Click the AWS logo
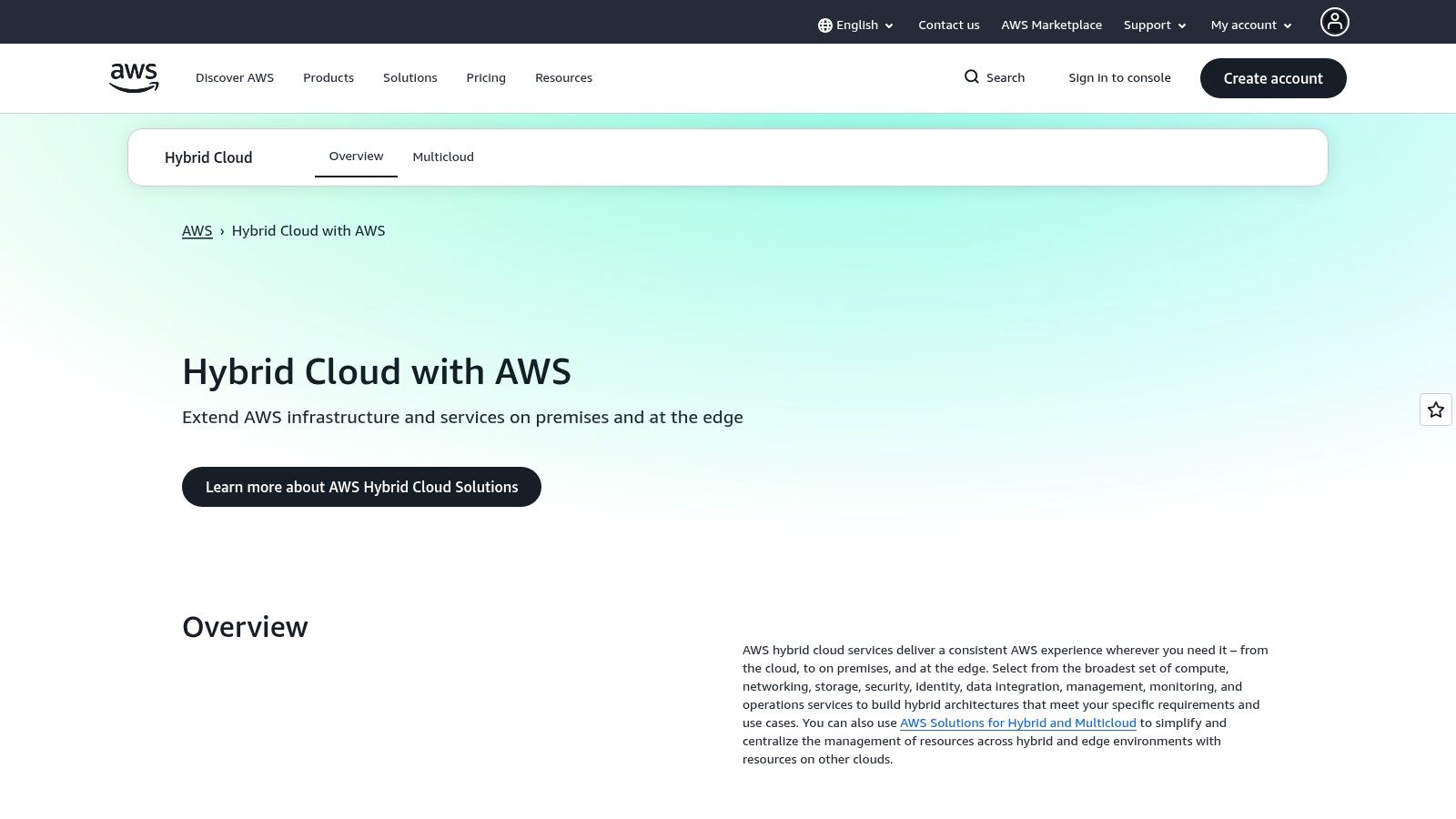 coord(133,77)
